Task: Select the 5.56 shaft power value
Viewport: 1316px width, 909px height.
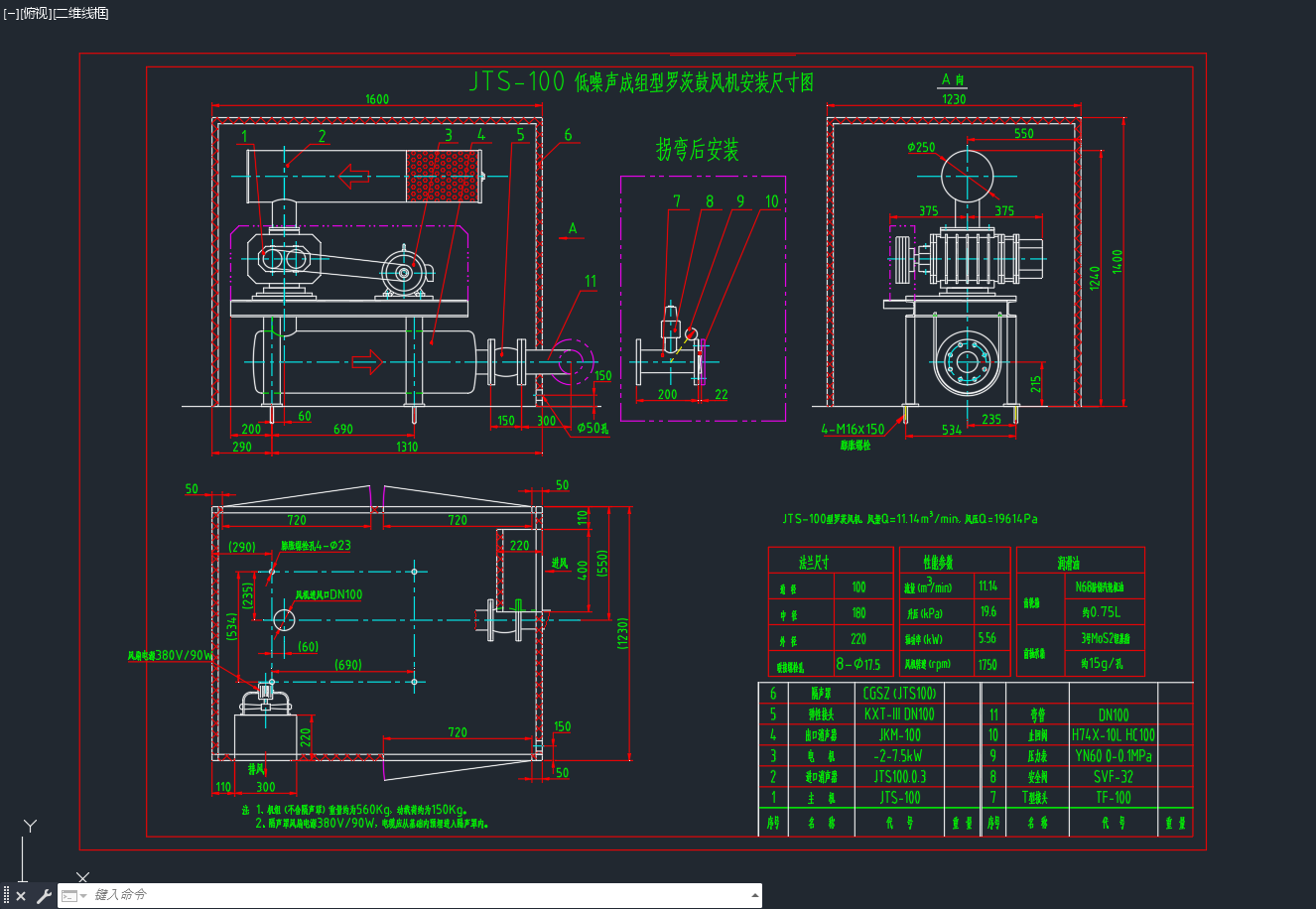Action: click(987, 638)
